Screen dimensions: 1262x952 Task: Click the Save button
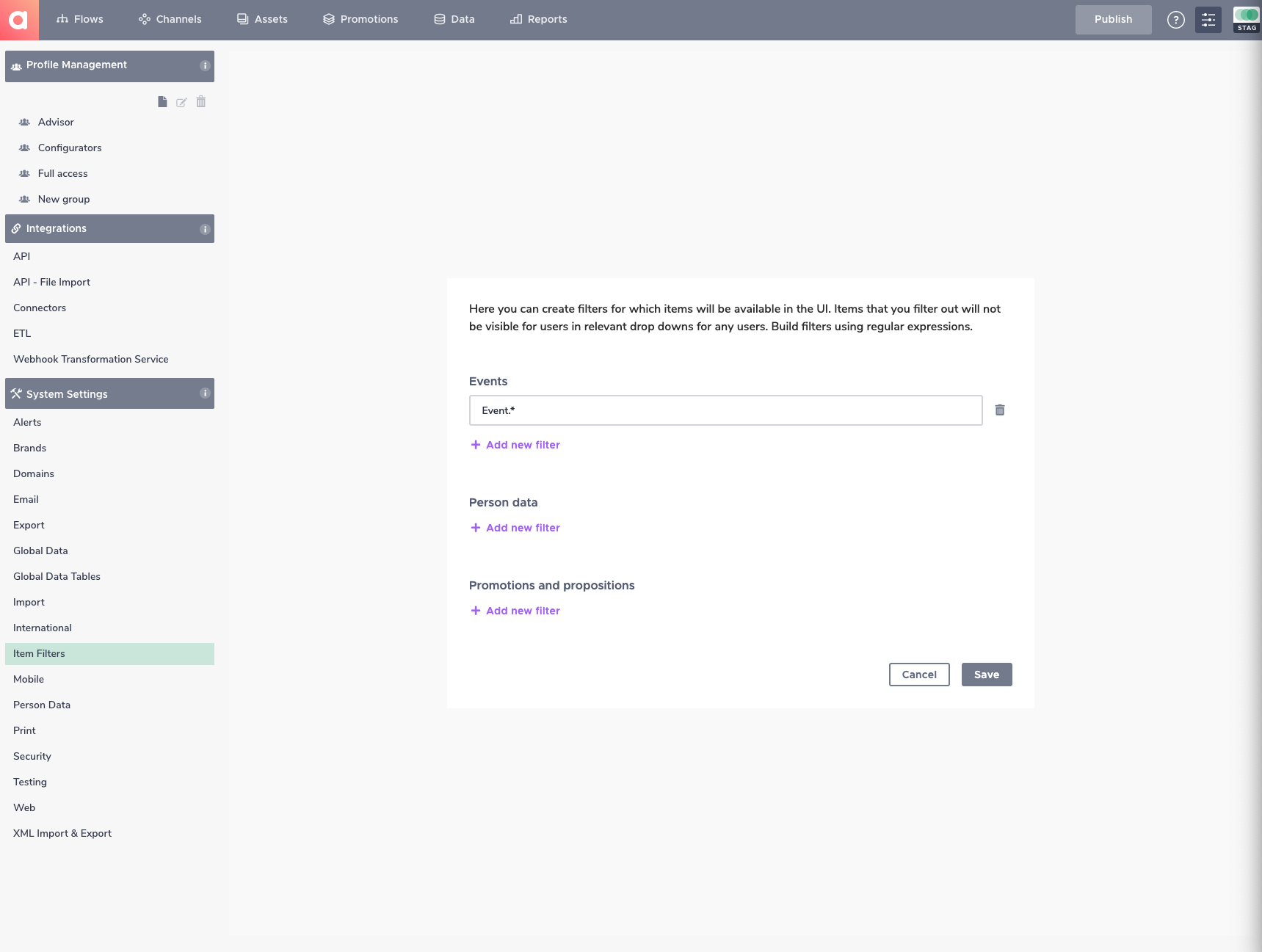[987, 675]
